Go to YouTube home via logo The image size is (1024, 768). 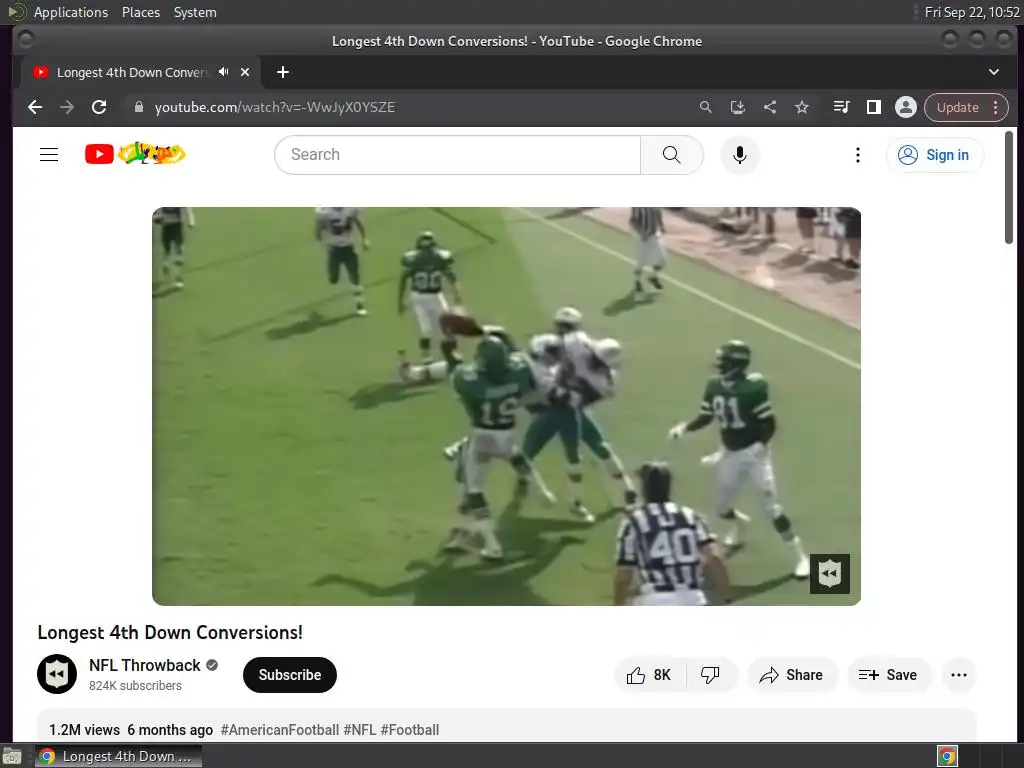click(x=135, y=154)
